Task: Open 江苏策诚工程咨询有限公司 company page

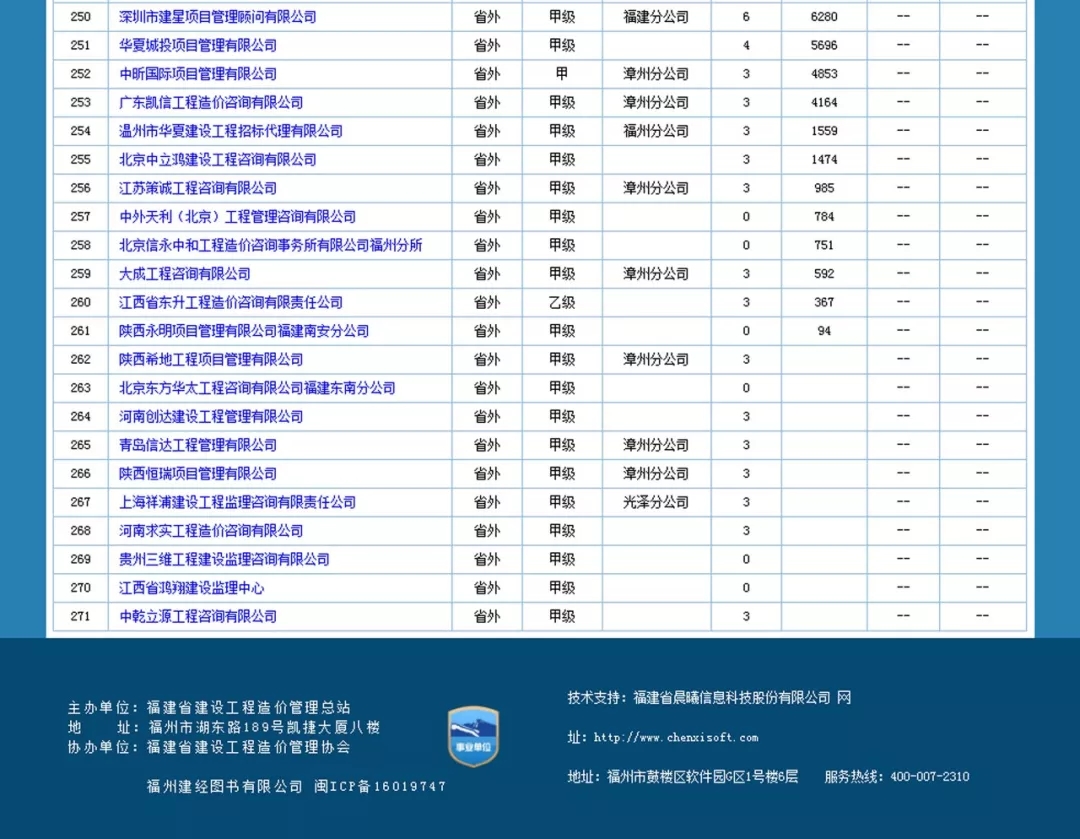Action: tap(198, 188)
